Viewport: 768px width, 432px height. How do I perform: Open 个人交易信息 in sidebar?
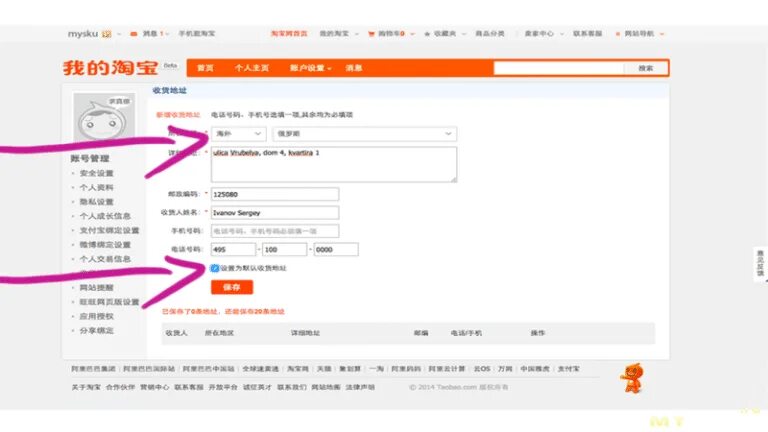tap(105, 259)
